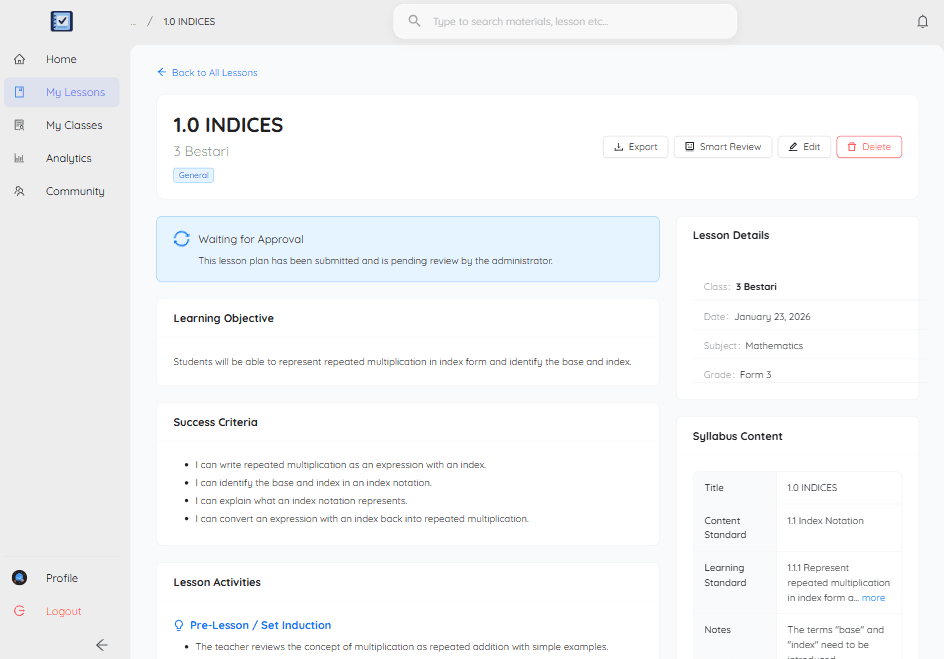The image size is (944, 659).
Task: Click the Analytics chart icon
Action: click(18, 158)
